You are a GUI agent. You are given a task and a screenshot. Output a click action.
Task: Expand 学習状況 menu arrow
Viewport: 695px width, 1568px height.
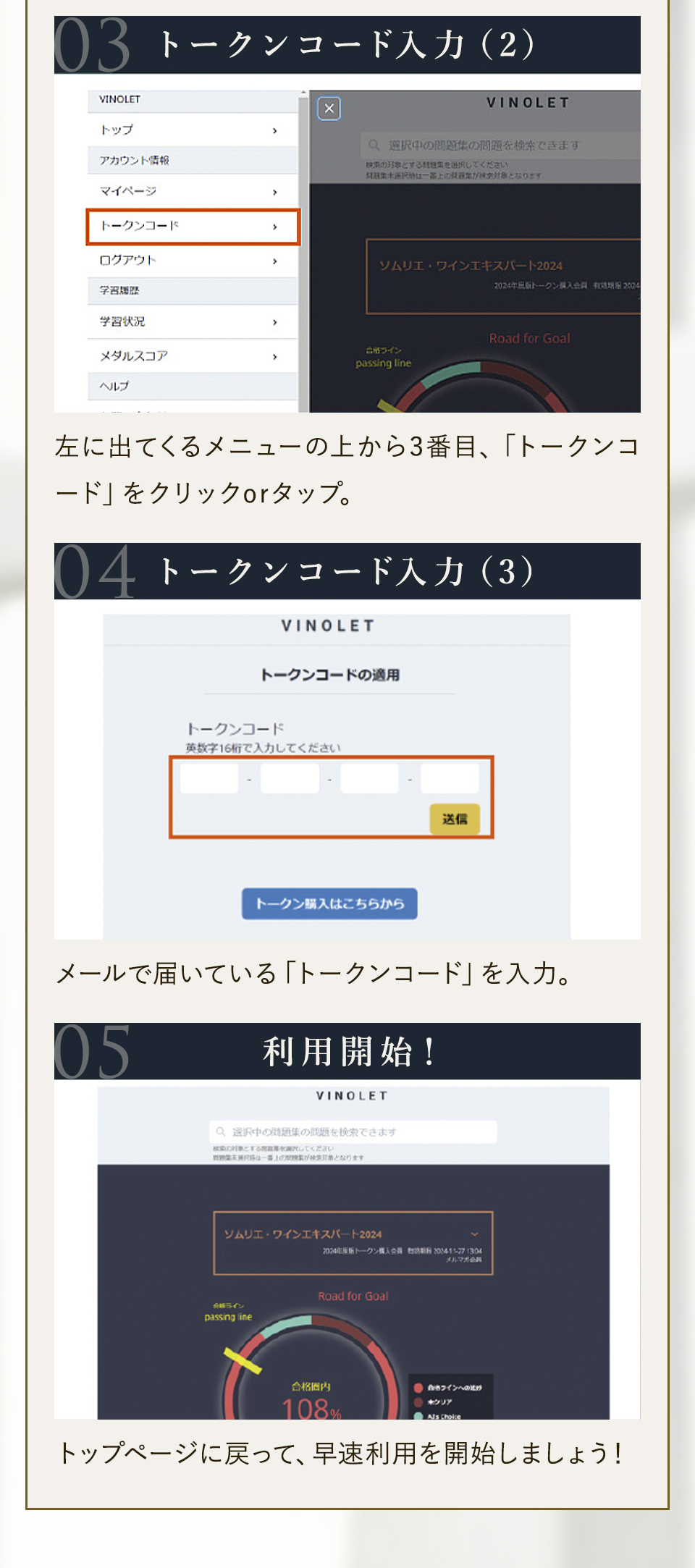275,322
